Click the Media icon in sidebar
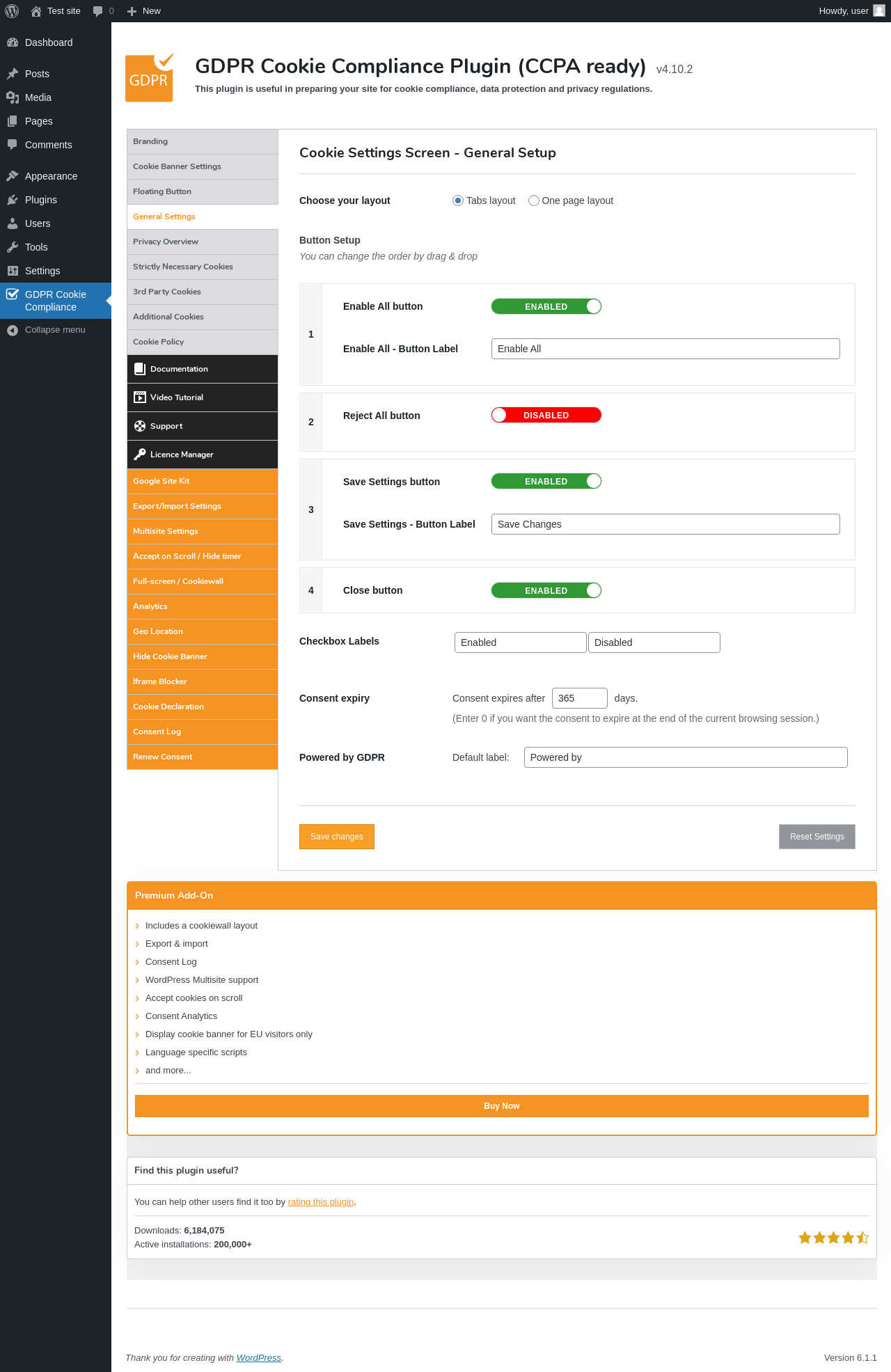891x1372 pixels. click(x=13, y=97)
